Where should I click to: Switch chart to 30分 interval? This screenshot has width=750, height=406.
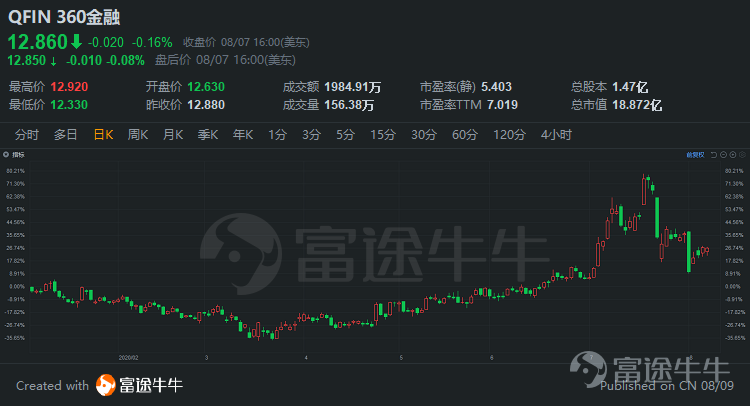424,135
